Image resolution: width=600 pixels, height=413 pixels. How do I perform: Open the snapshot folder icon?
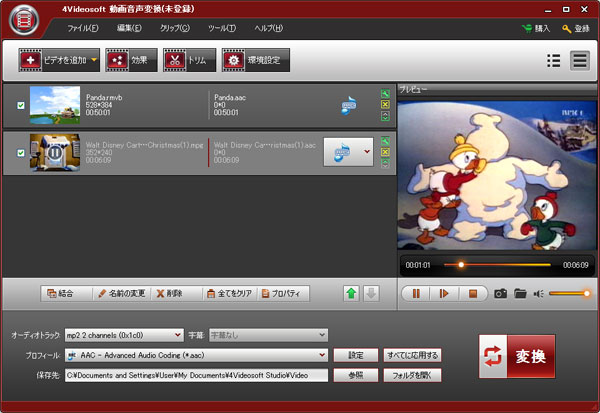click(520, 294)
